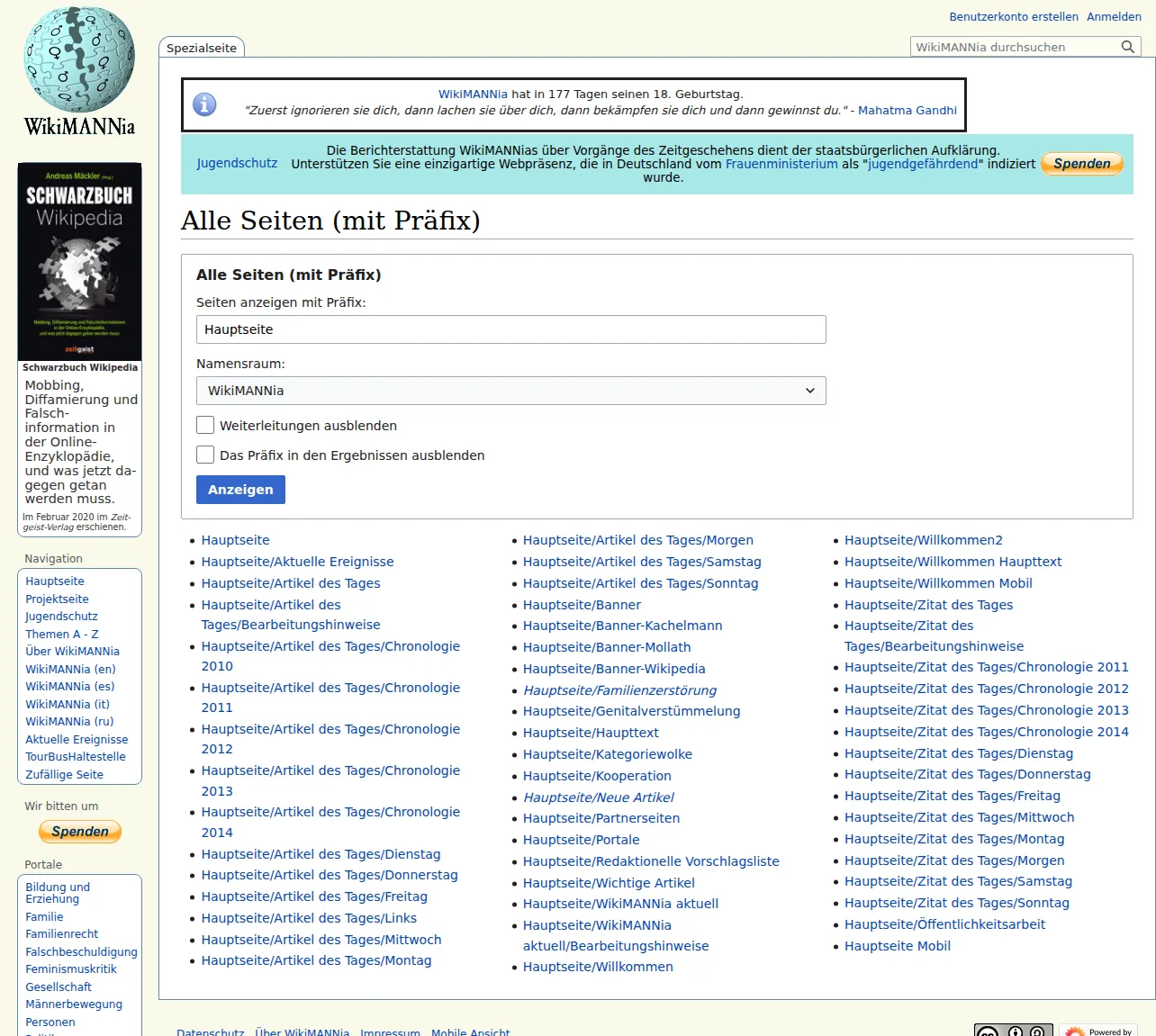Switch to WikiMANNia (es)
This screenshot has width=1156, height=1036.
(70, 687)
